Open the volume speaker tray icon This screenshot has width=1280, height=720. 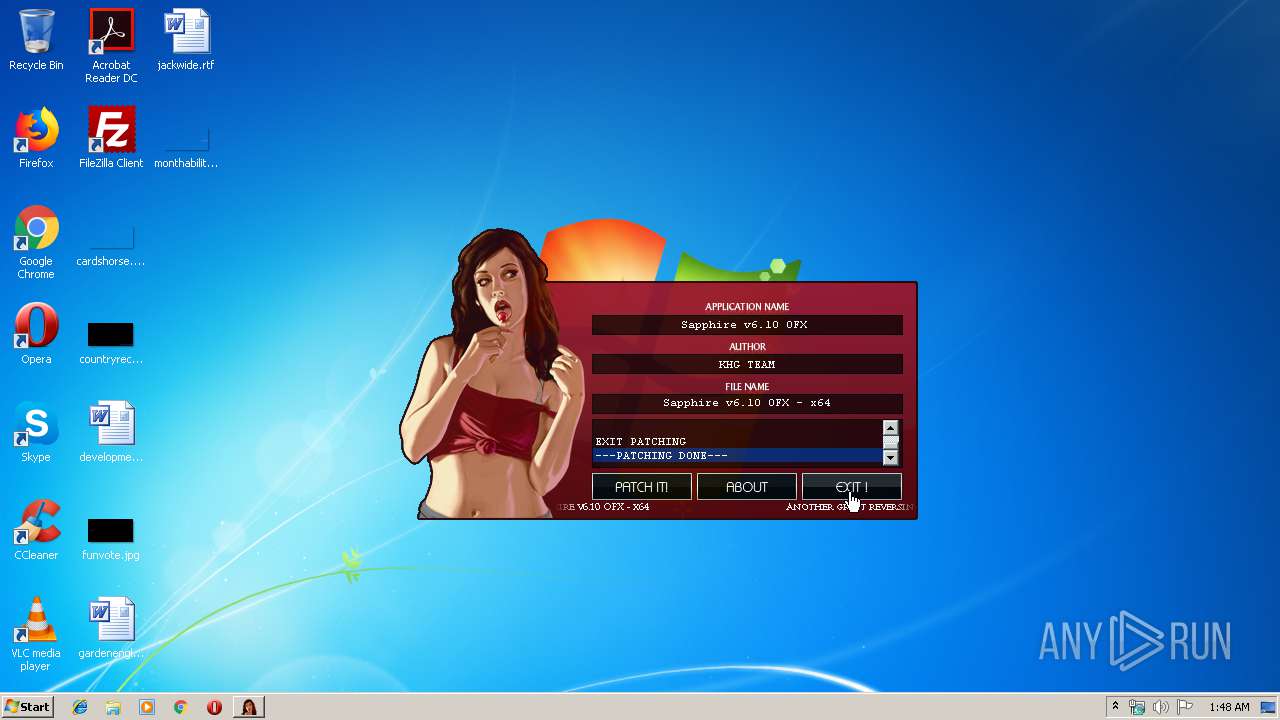[1161, 707]
